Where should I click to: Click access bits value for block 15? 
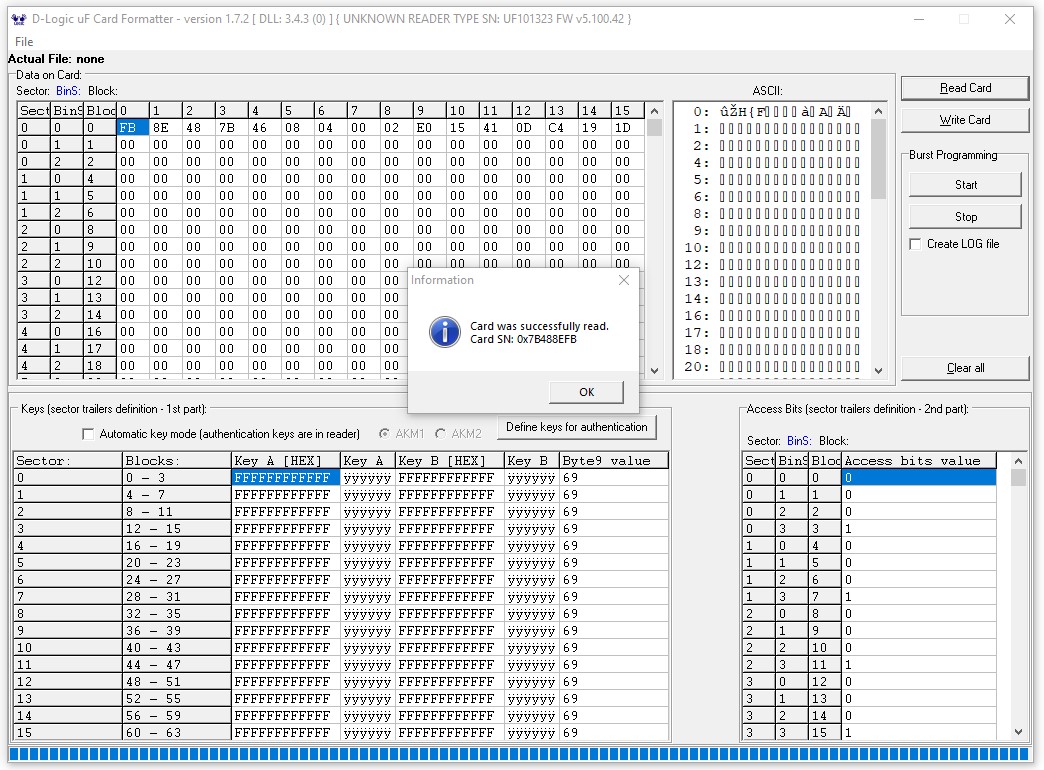(919, 733)
